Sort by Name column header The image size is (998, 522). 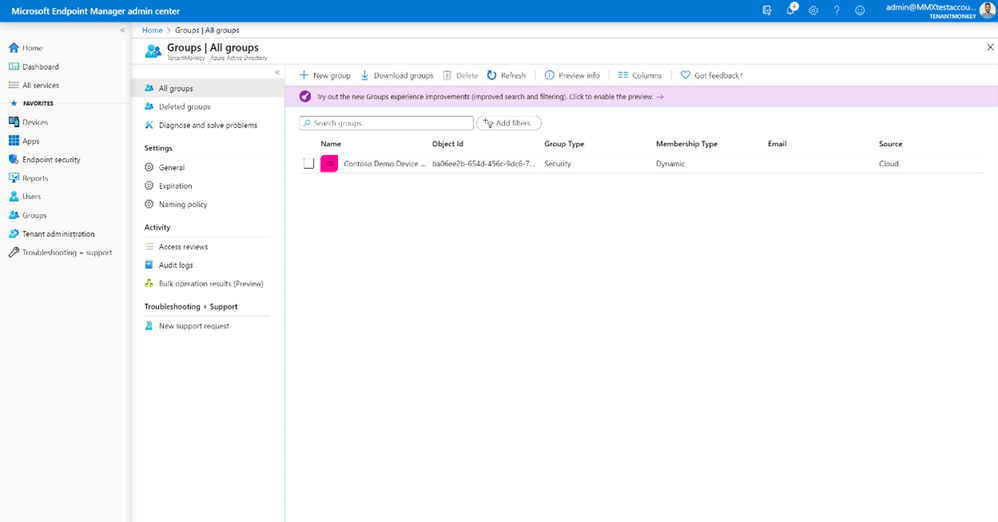click(x=331, y=144)
